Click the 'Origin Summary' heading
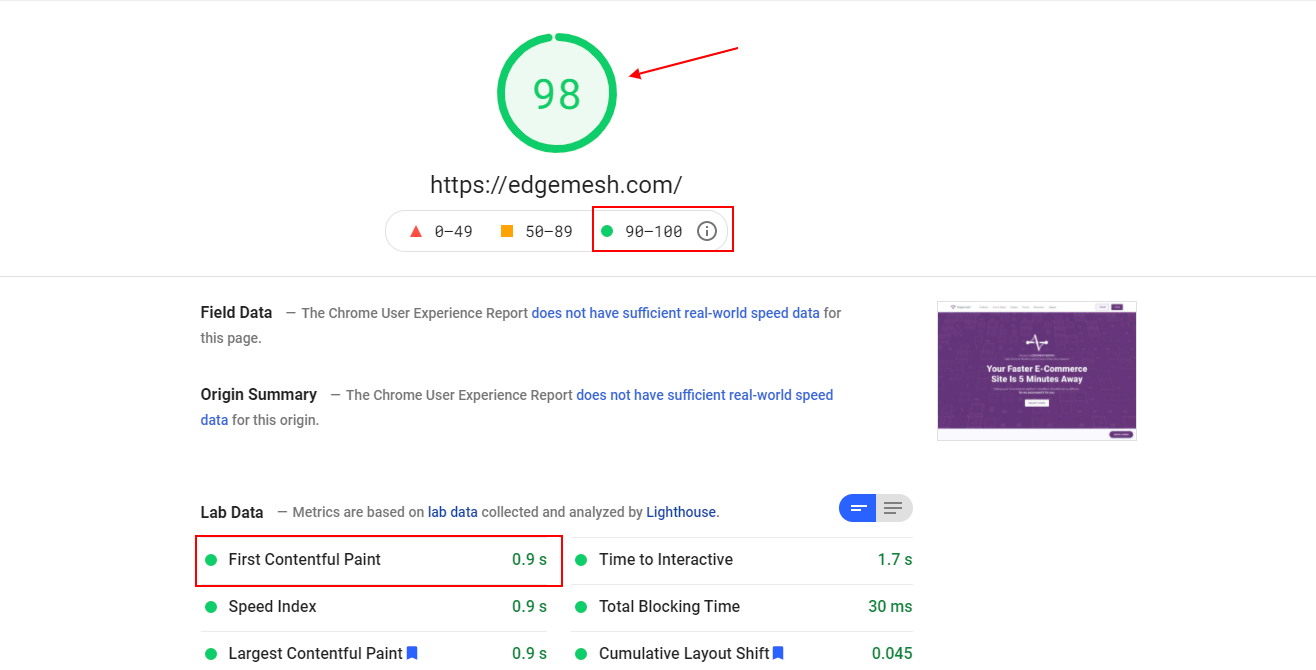This screenshot has height=670, width=1316. coord(259,394)
